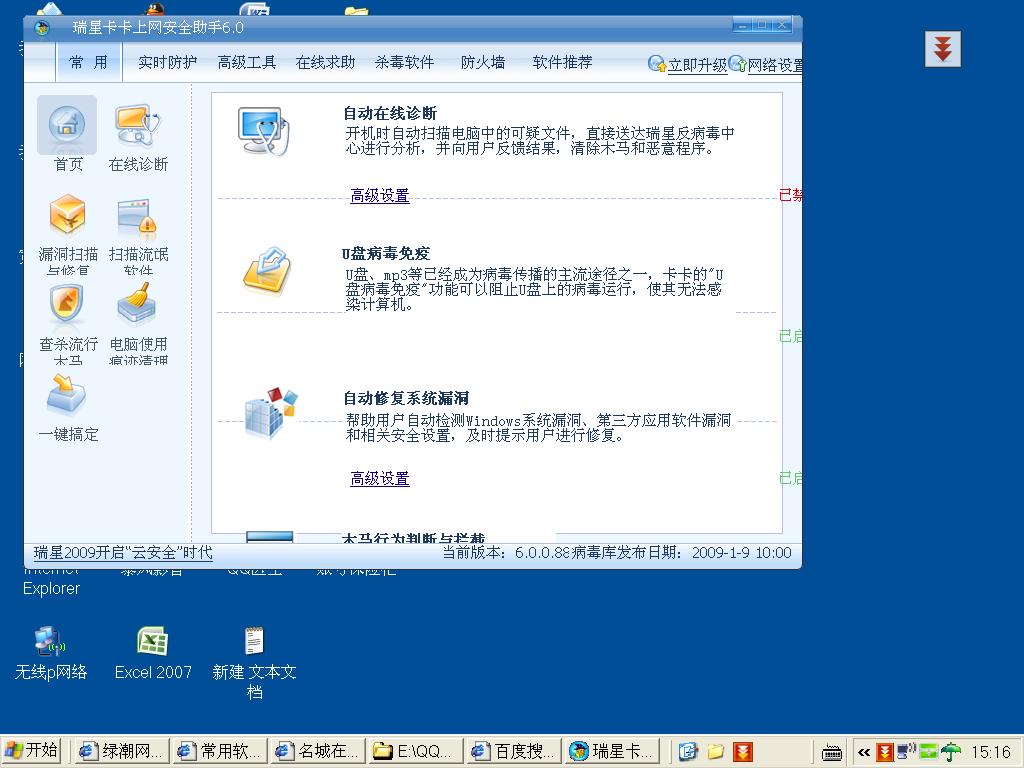Select the 瑞星卡 taskbar button
The width and height of the screenshot is (1024, 768).
tap(612, 752)
